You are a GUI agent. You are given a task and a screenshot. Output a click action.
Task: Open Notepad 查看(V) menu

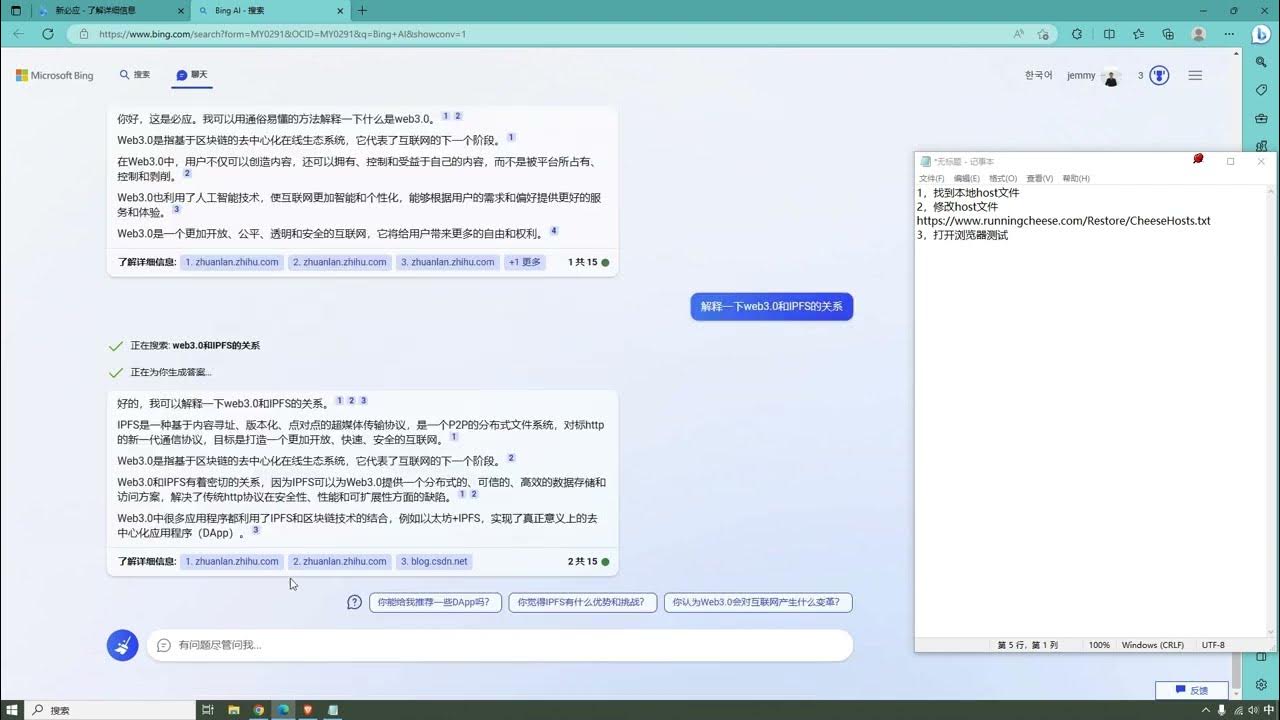pyautogui.click(x=1039, y=178)
